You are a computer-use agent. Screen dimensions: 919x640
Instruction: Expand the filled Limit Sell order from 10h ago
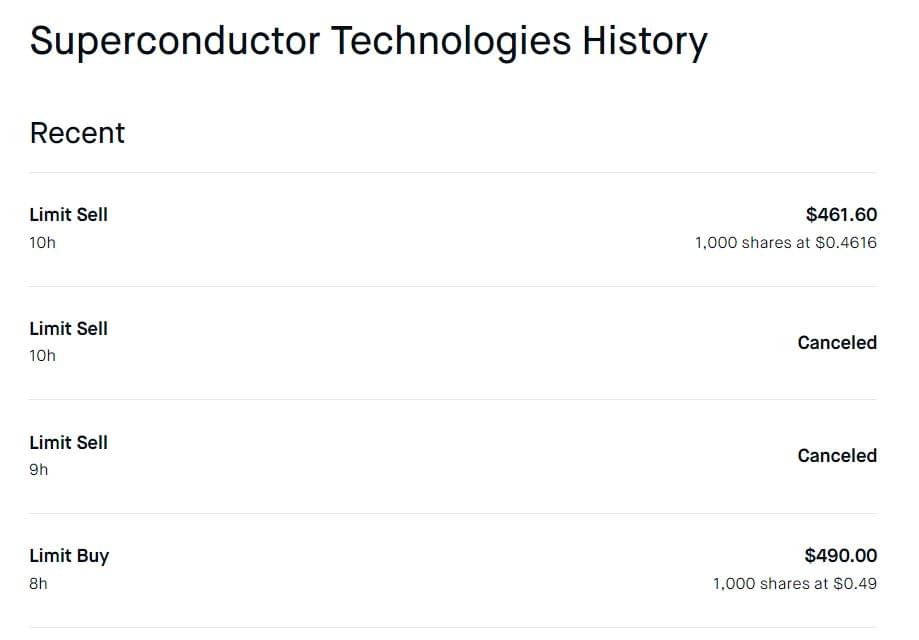tap(69, 215)
